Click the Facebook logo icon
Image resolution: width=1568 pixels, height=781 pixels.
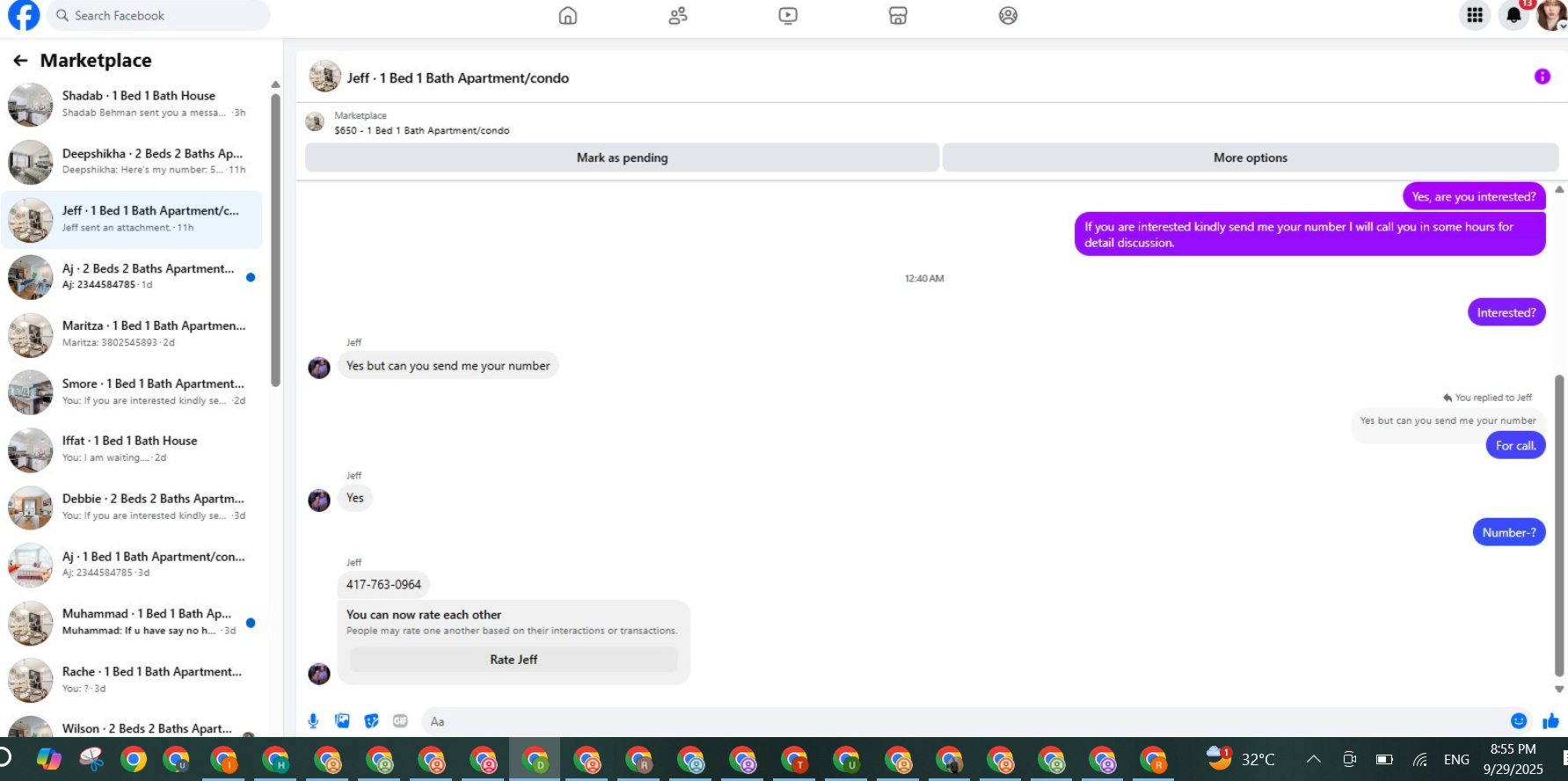(x=24, y=15)
